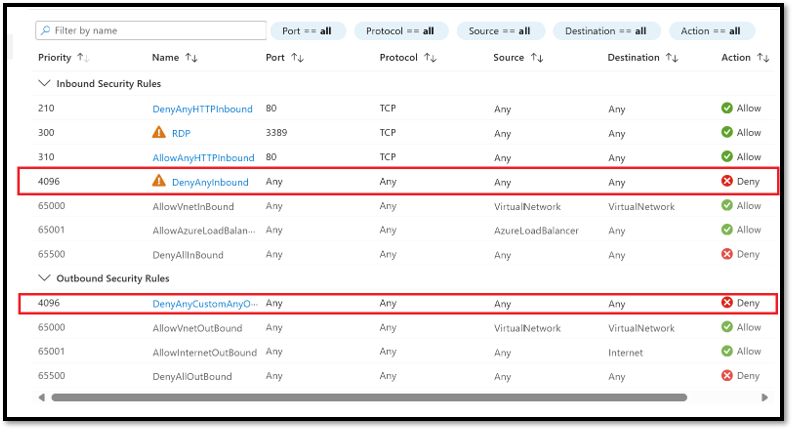
Task: Open the Destination == all filter
Action: point(606,31)
